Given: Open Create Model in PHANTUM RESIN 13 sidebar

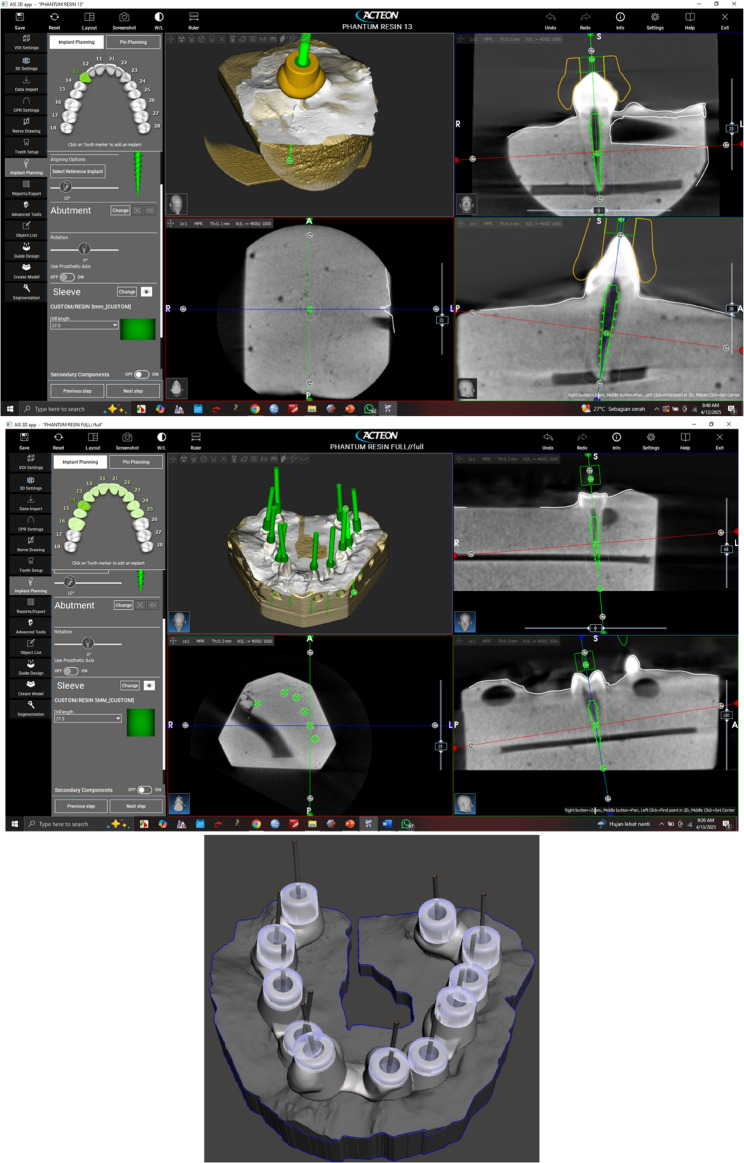Looking at the screenshot, I should coord(26,271).
